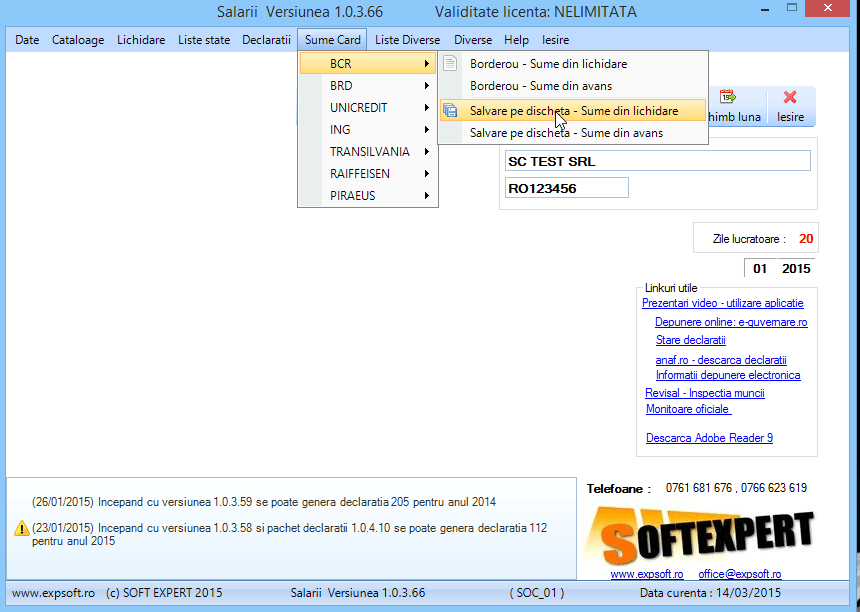Select the PIRAEUS bank entry
The image size is (860, 612).
tap(367, 195)
